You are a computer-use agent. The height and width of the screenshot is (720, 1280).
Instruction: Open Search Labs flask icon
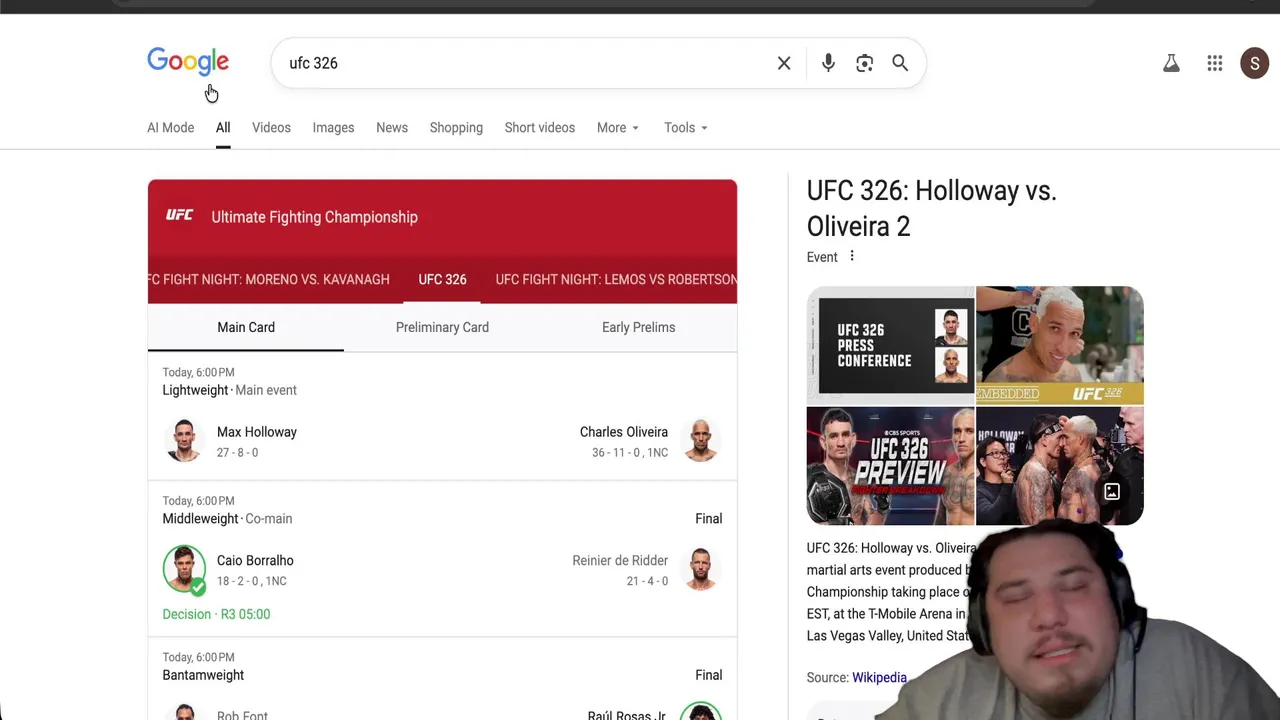tap(1171, 63)
